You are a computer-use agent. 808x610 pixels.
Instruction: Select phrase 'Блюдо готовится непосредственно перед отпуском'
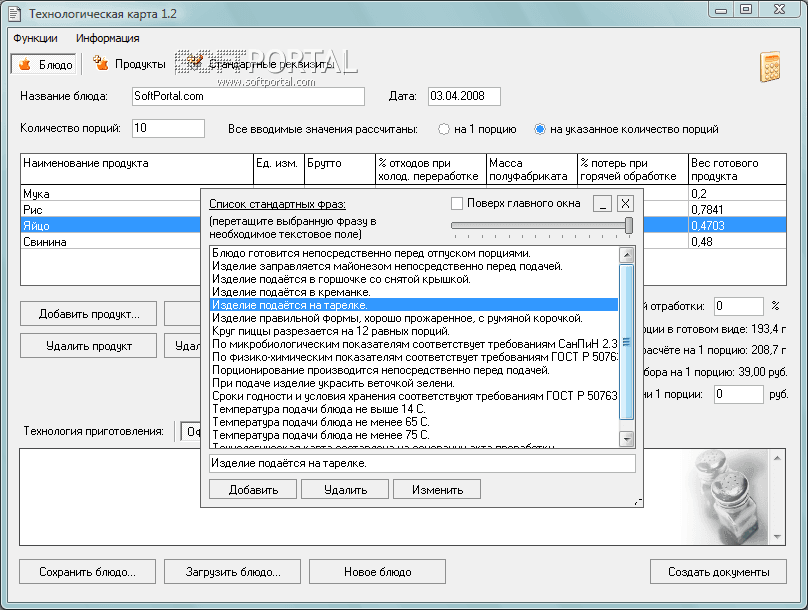coord(414,253)
